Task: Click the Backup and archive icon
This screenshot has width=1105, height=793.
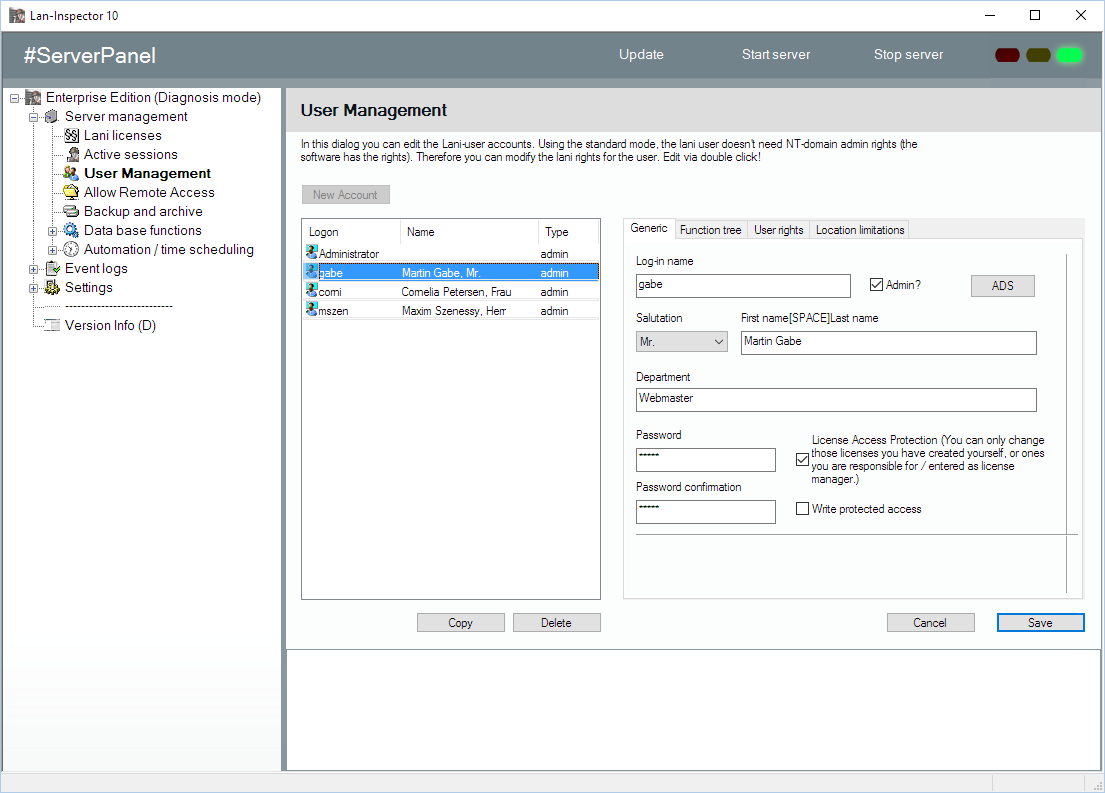Action: [x=72, y=211]
